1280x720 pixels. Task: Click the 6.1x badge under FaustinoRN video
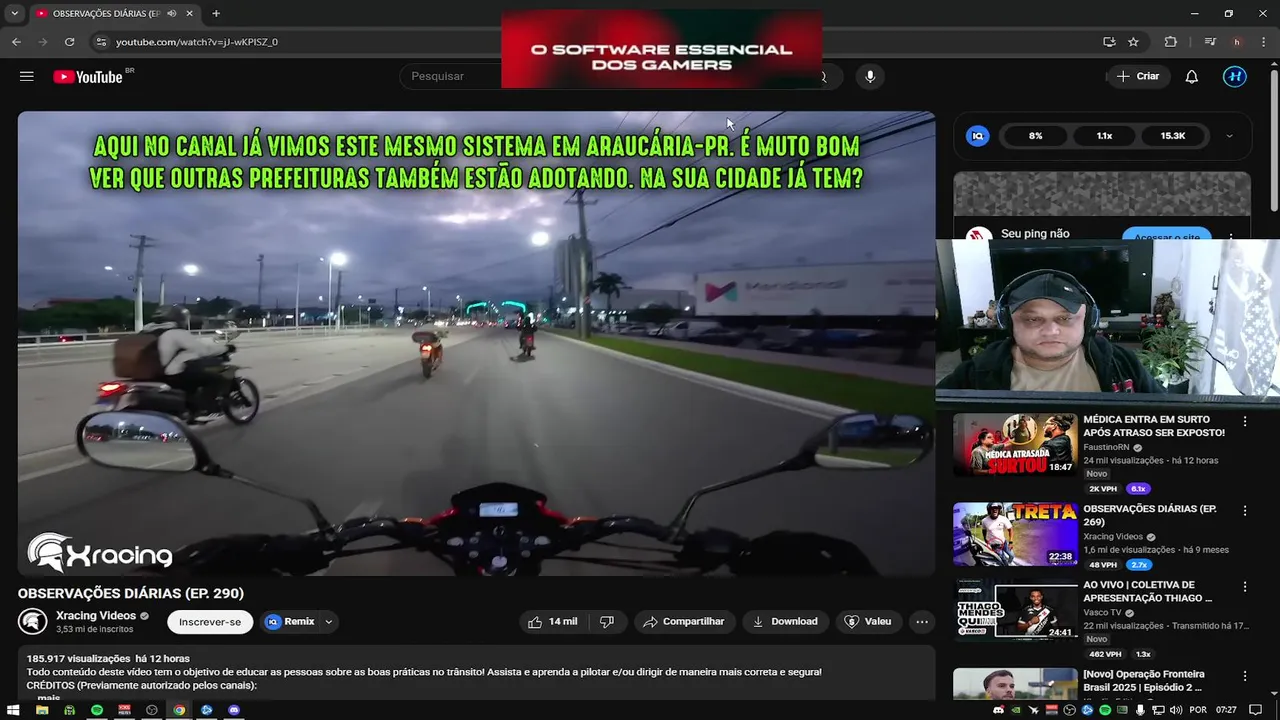[1138, 489]
